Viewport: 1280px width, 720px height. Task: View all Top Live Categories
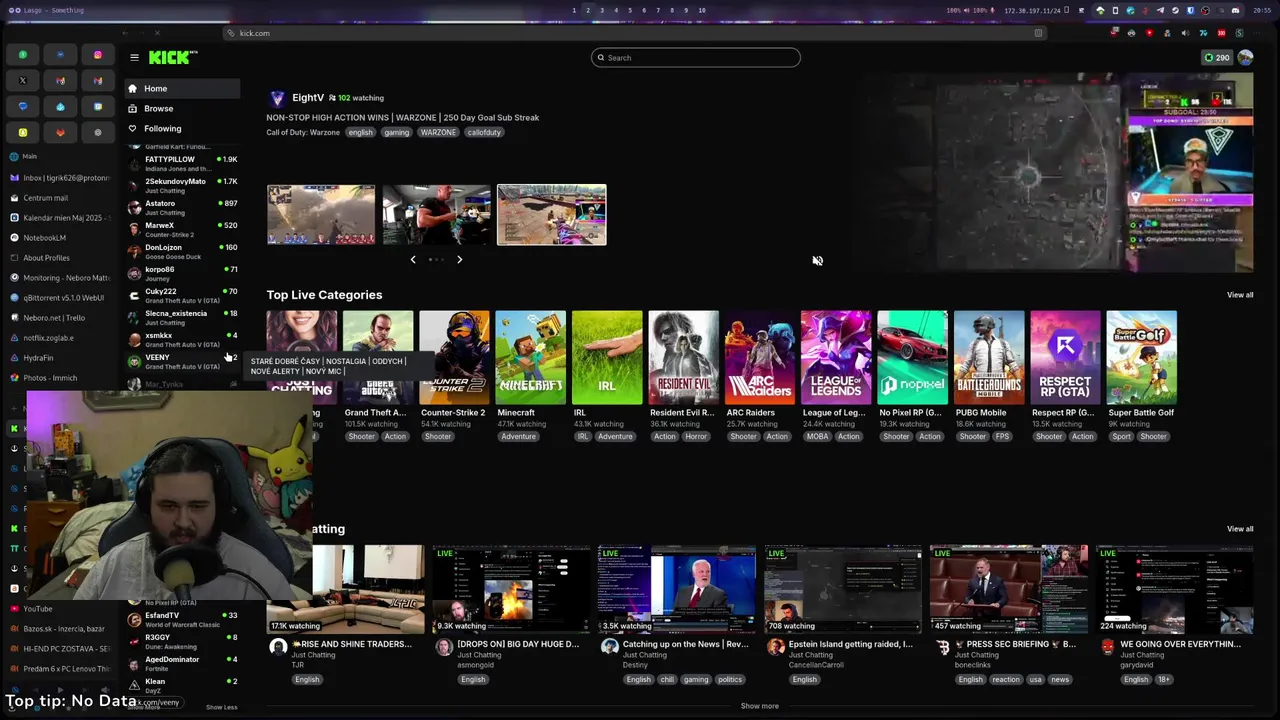coord(1240,295)
